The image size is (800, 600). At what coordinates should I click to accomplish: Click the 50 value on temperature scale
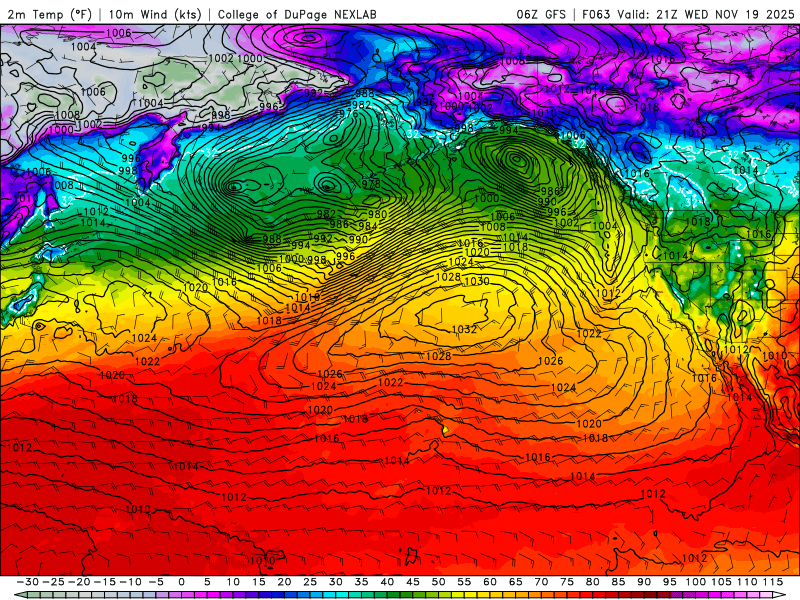438,582
